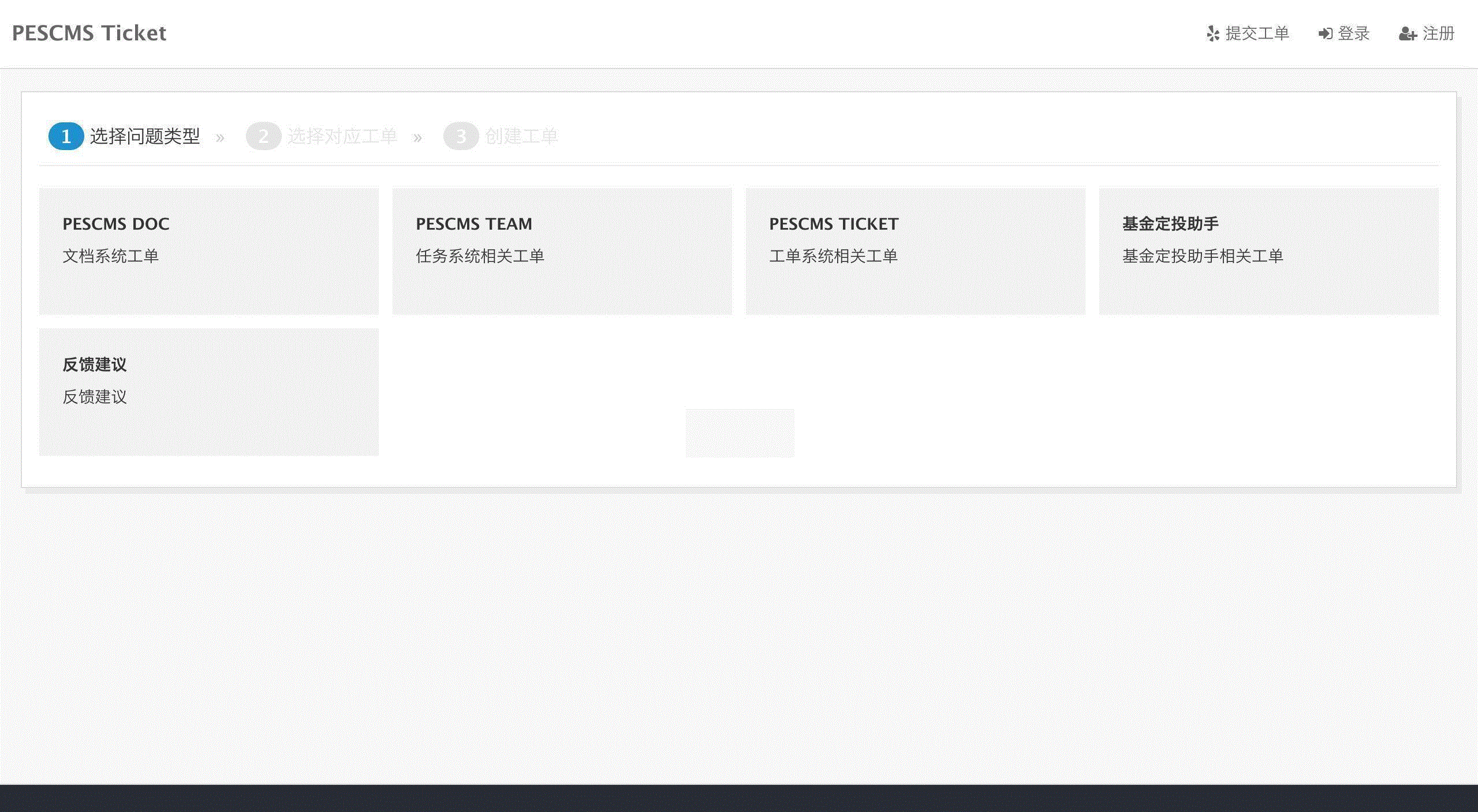Open the 提交工单 menu link

pyautogui.click(x=1257, y=33)
